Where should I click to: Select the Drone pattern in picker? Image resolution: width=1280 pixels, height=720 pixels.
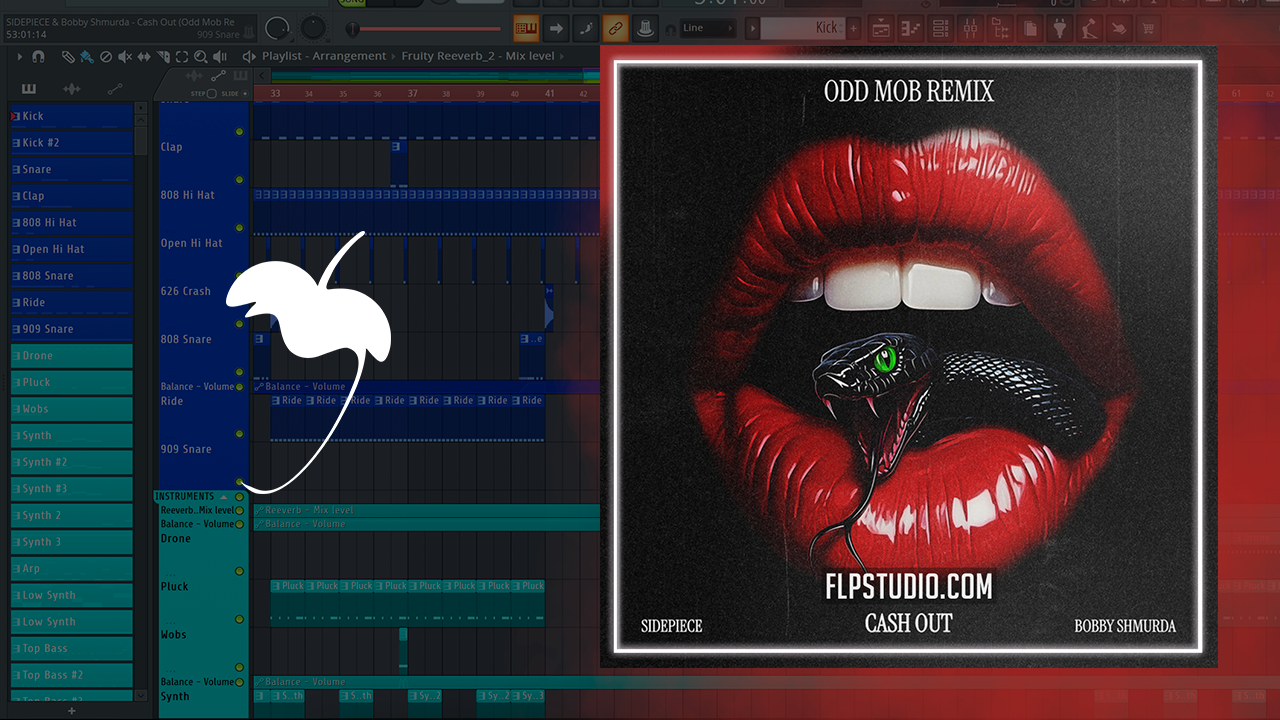tap(72, 356)
